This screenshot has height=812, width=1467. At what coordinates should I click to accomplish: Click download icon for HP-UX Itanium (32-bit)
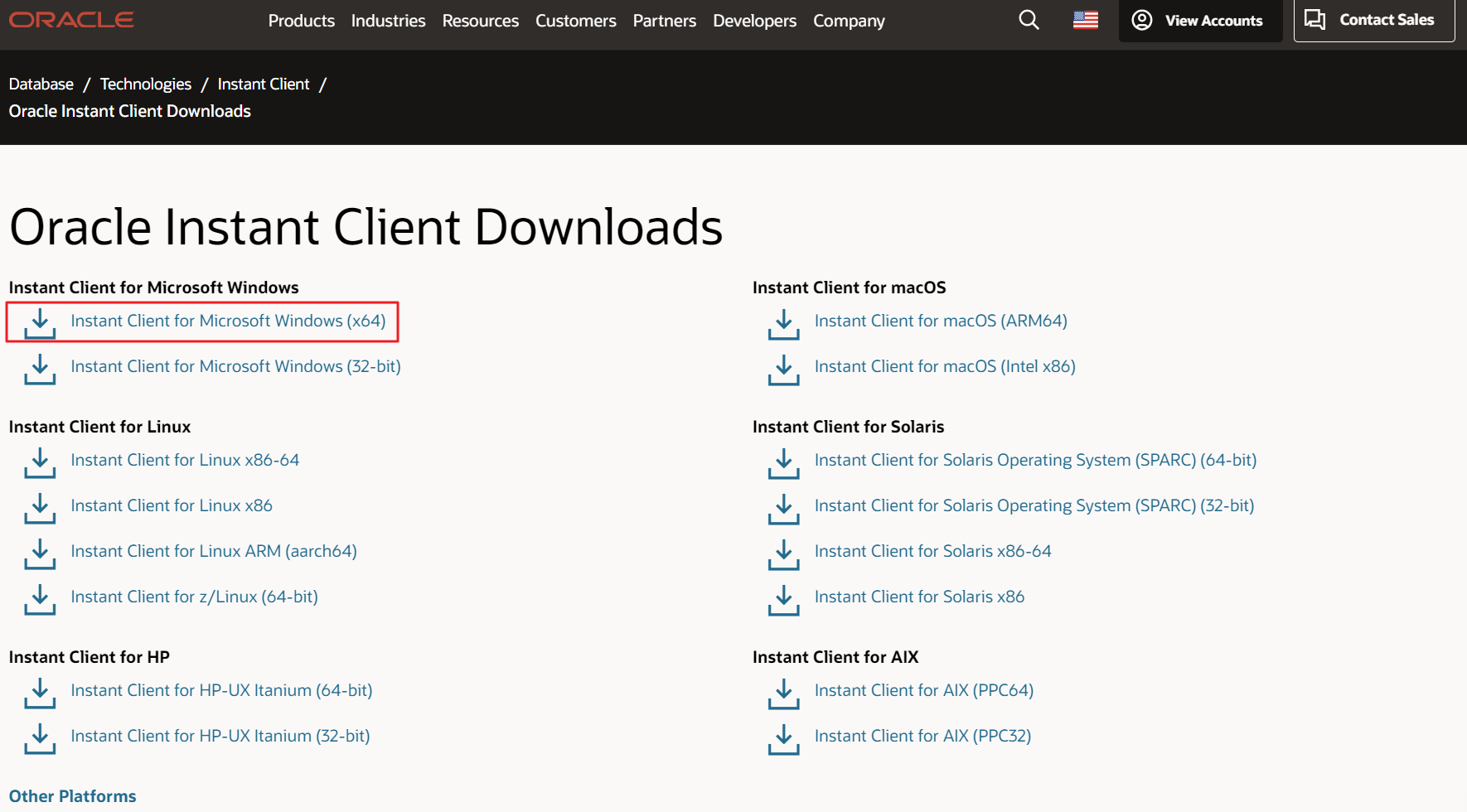tap(40, 739)
